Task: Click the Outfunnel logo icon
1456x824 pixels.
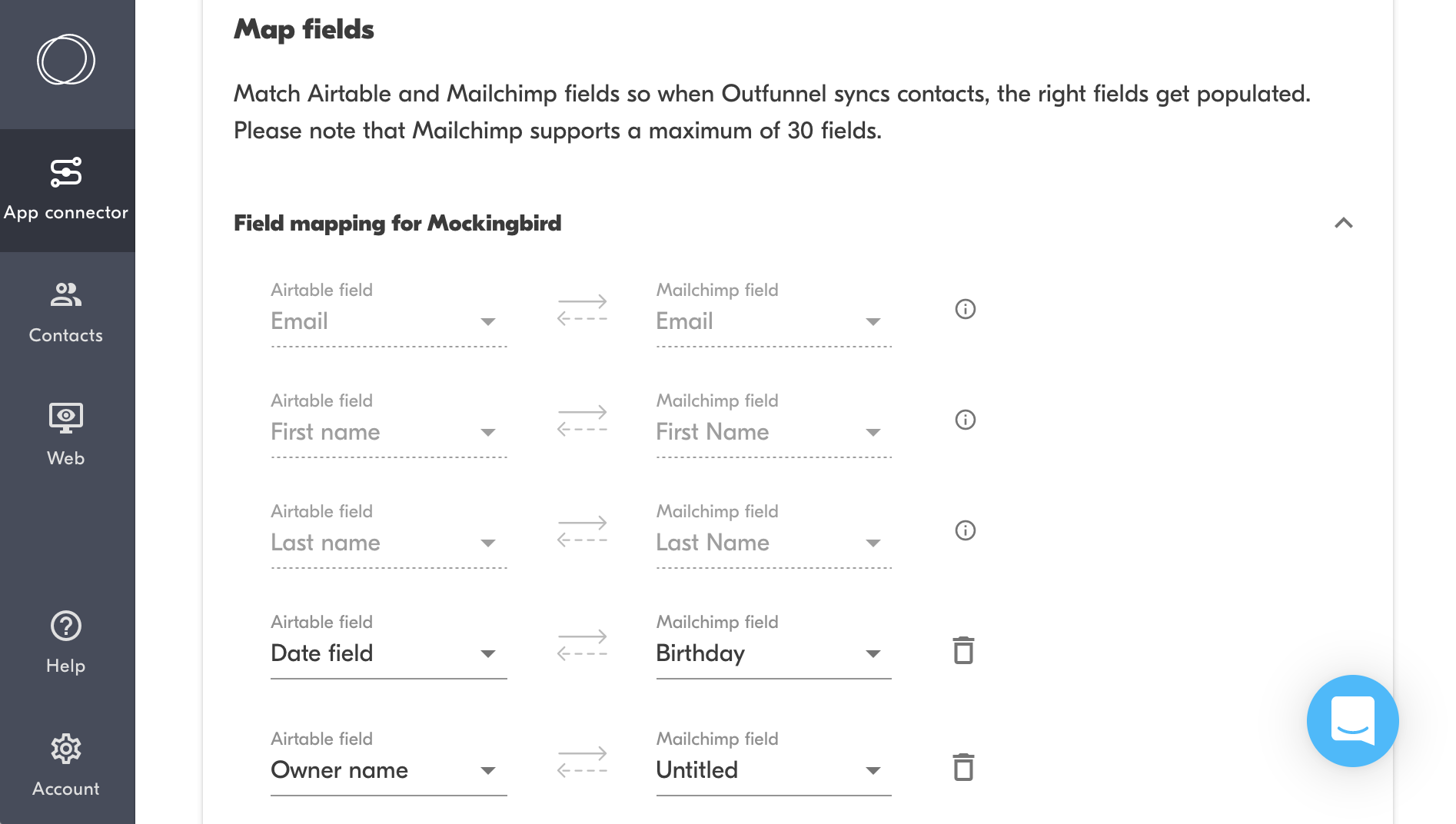Action: click(x=66, y=60)
